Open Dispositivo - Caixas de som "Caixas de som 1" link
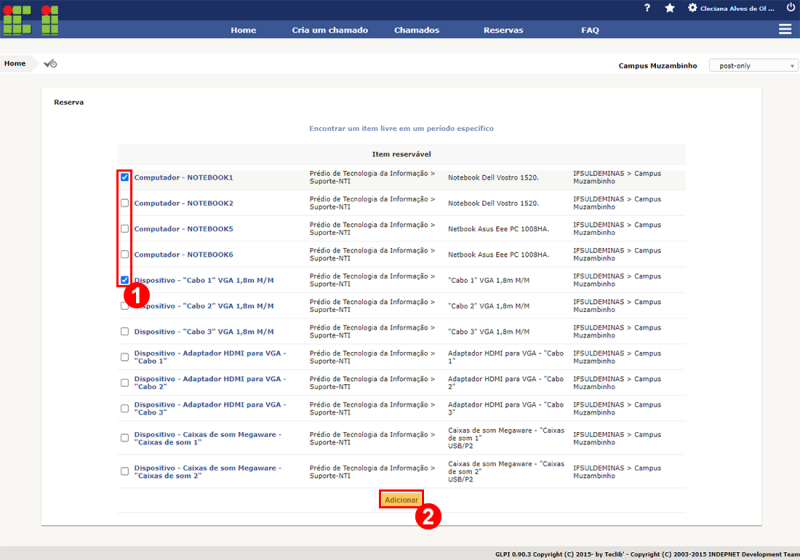This screenshot has width=800, height=560. (x=208, y=438)
